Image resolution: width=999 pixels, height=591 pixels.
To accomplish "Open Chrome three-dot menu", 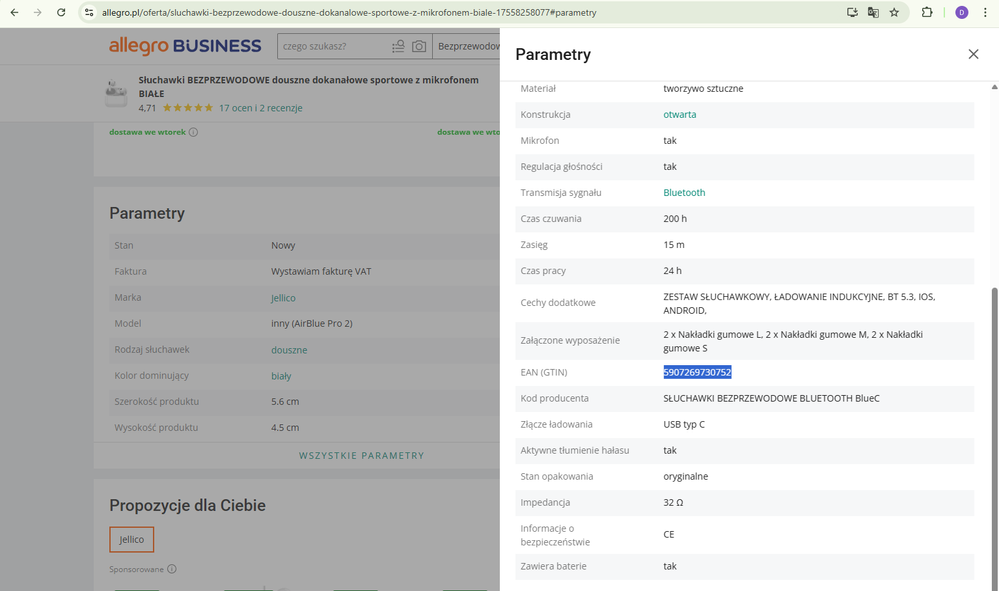I will (x=984, y=13).
